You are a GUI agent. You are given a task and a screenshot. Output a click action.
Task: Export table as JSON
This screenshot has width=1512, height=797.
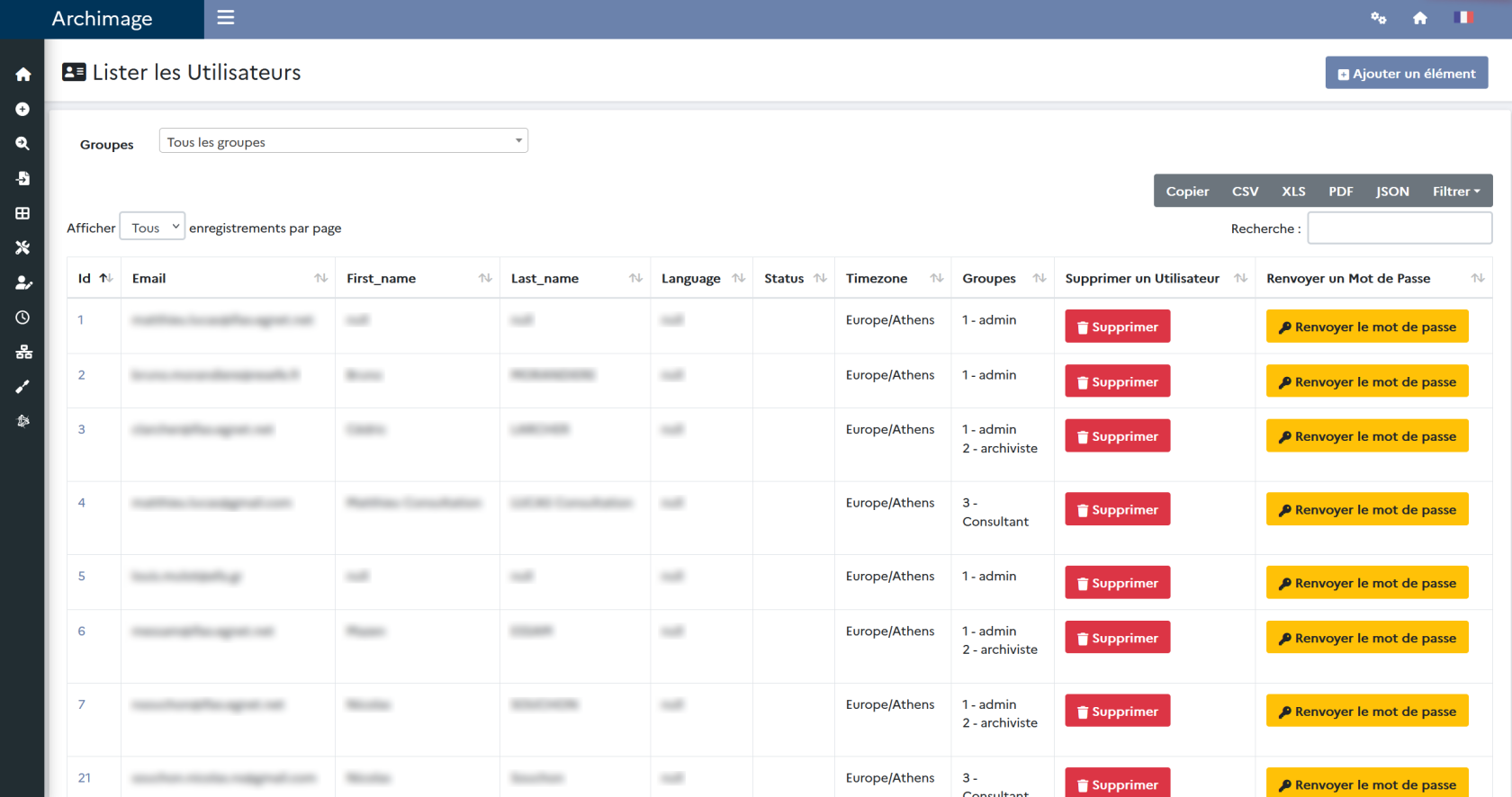1392,191
